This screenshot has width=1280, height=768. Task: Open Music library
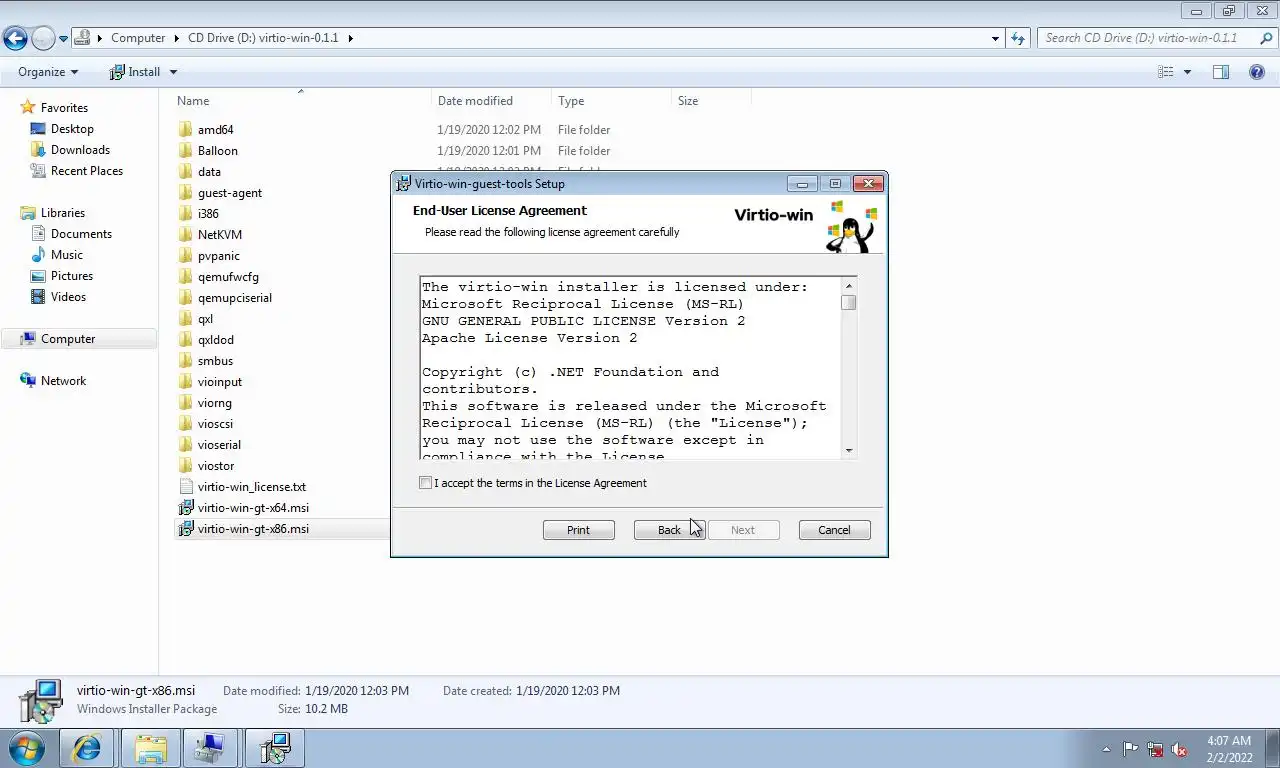coord(67,255)
